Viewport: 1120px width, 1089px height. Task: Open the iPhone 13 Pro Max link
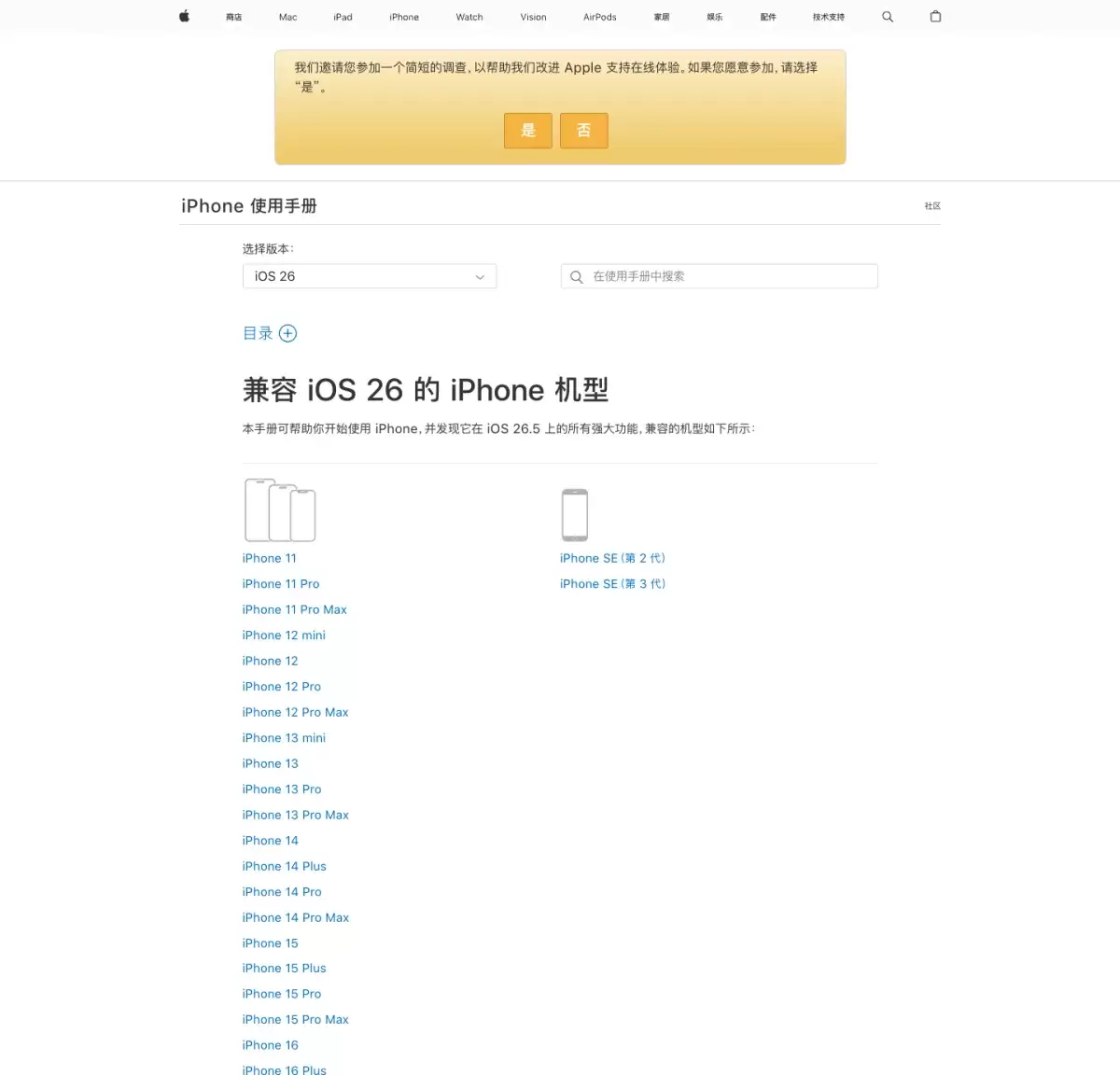(296, 815)
